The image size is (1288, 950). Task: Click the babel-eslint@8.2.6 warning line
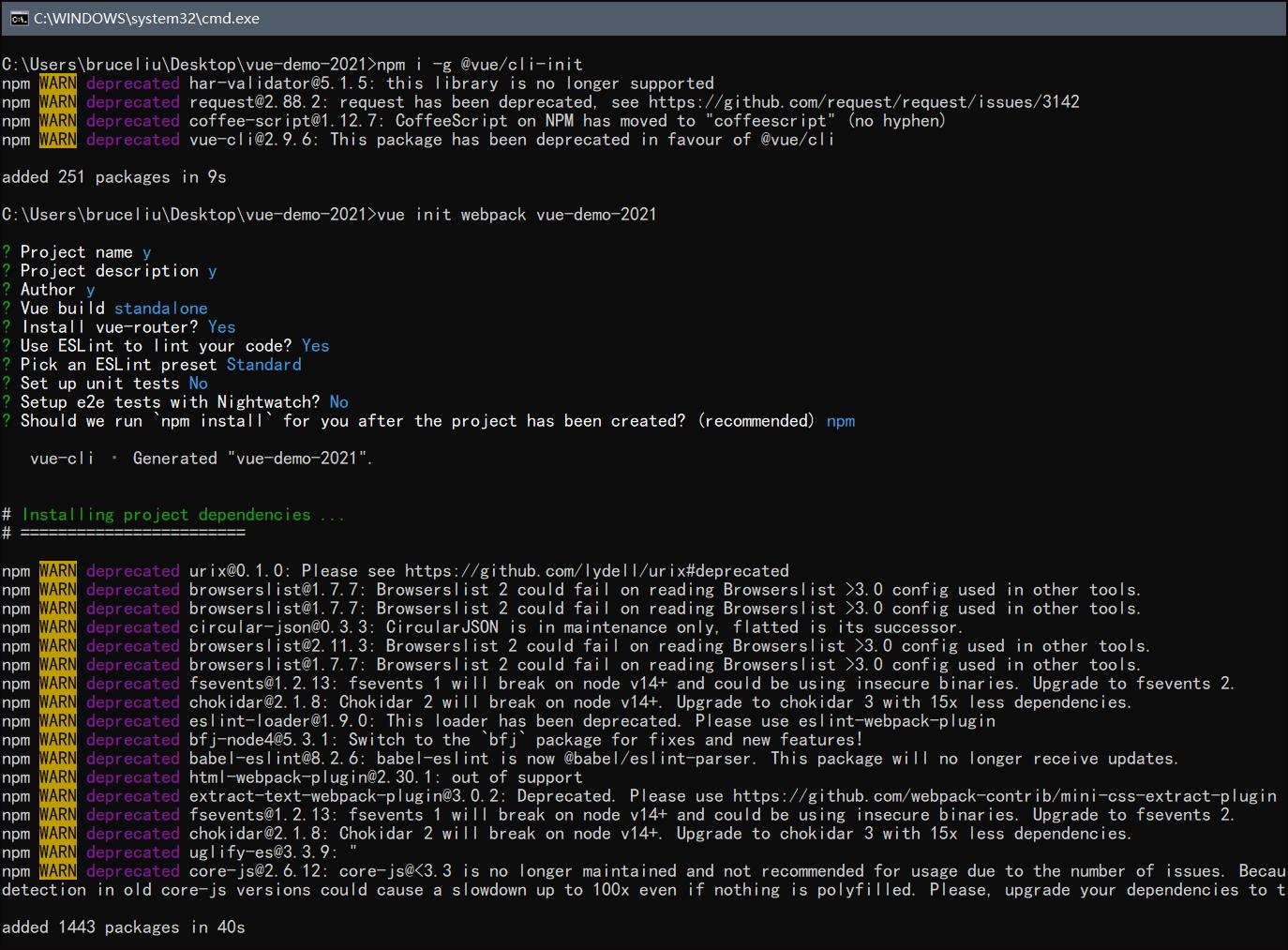591,759
